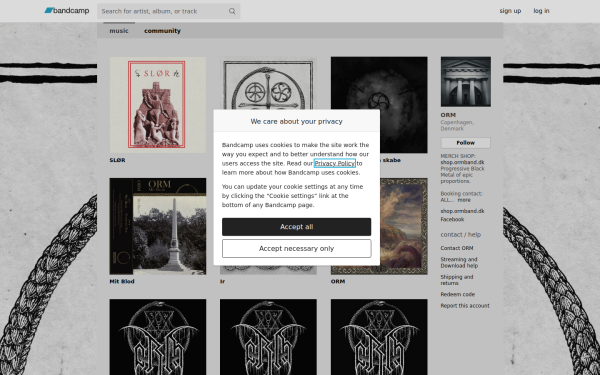Open the first ORM logo merch item in bottom row

(158, 337)
